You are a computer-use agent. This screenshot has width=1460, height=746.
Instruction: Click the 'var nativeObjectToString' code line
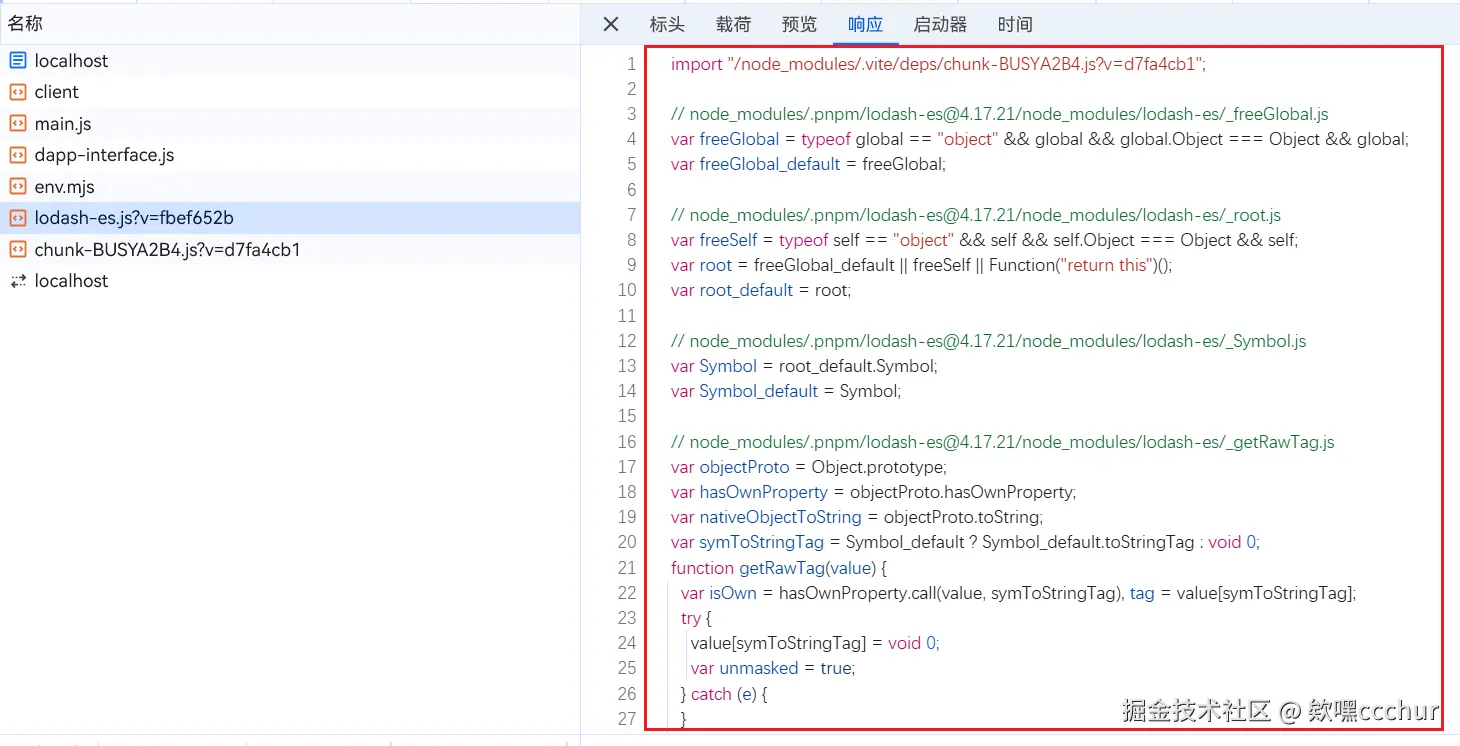tap(857, 517)
